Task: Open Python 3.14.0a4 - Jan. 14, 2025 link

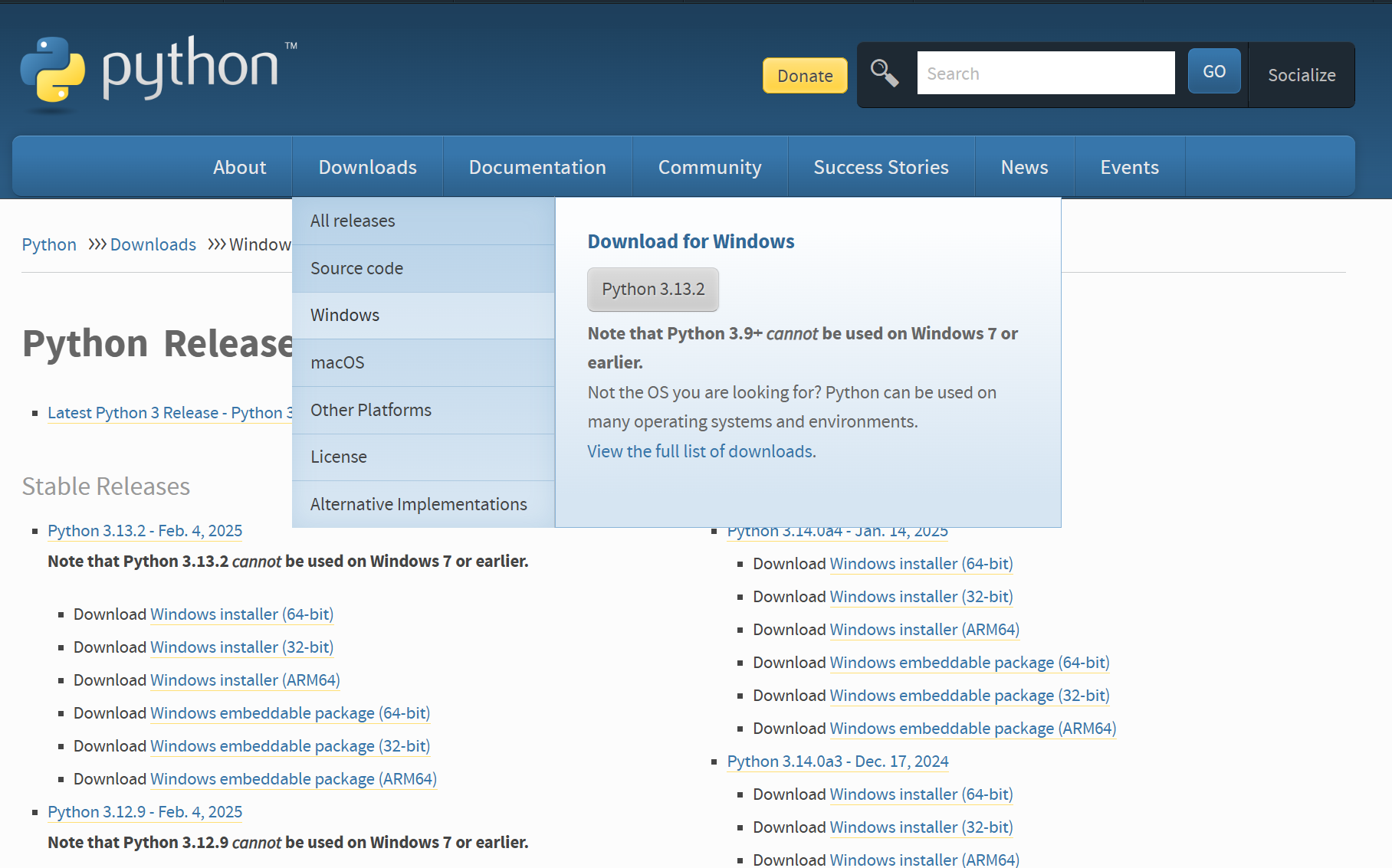Action: tap(838, 532)
